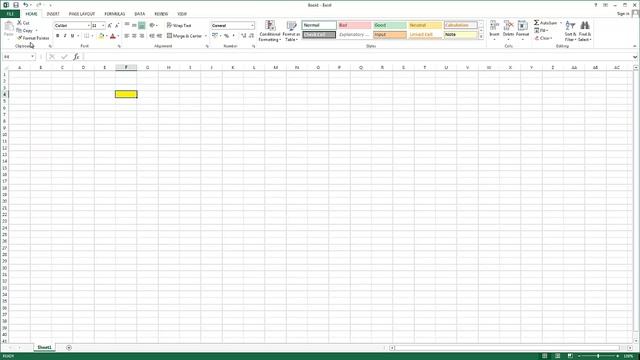Screen dimensions: 640x360
Task: Toggle Italic formatting
Action: (x=65, y=36)
